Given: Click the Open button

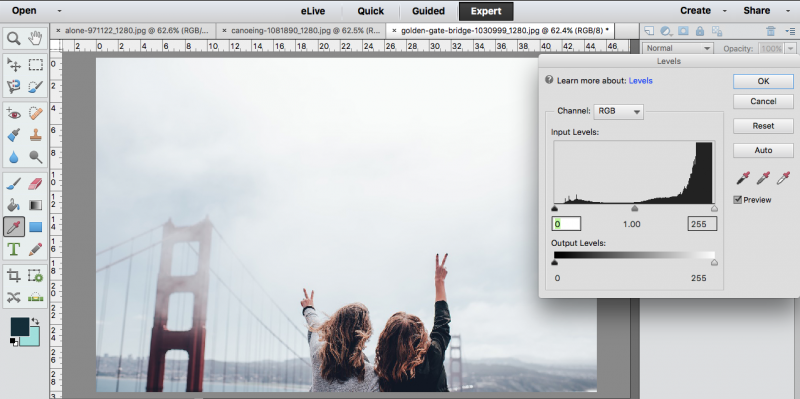Looking at the screenshot, I should 24,11.
